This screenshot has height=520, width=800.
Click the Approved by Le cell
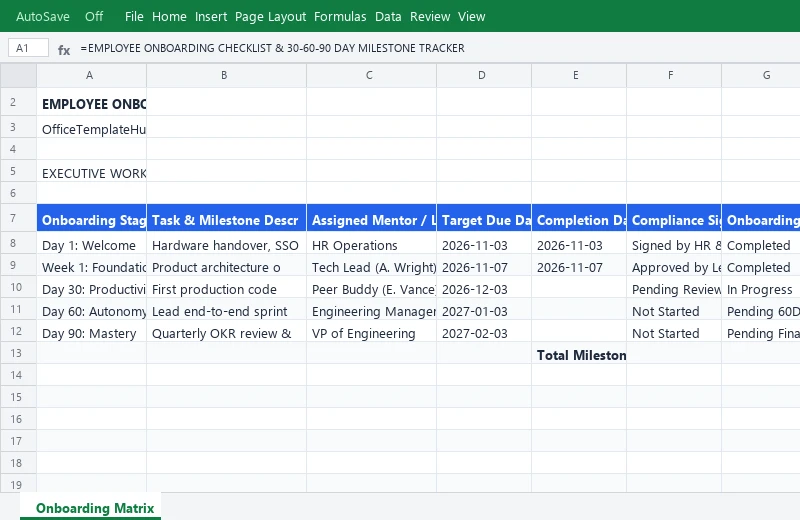[674, 267]
